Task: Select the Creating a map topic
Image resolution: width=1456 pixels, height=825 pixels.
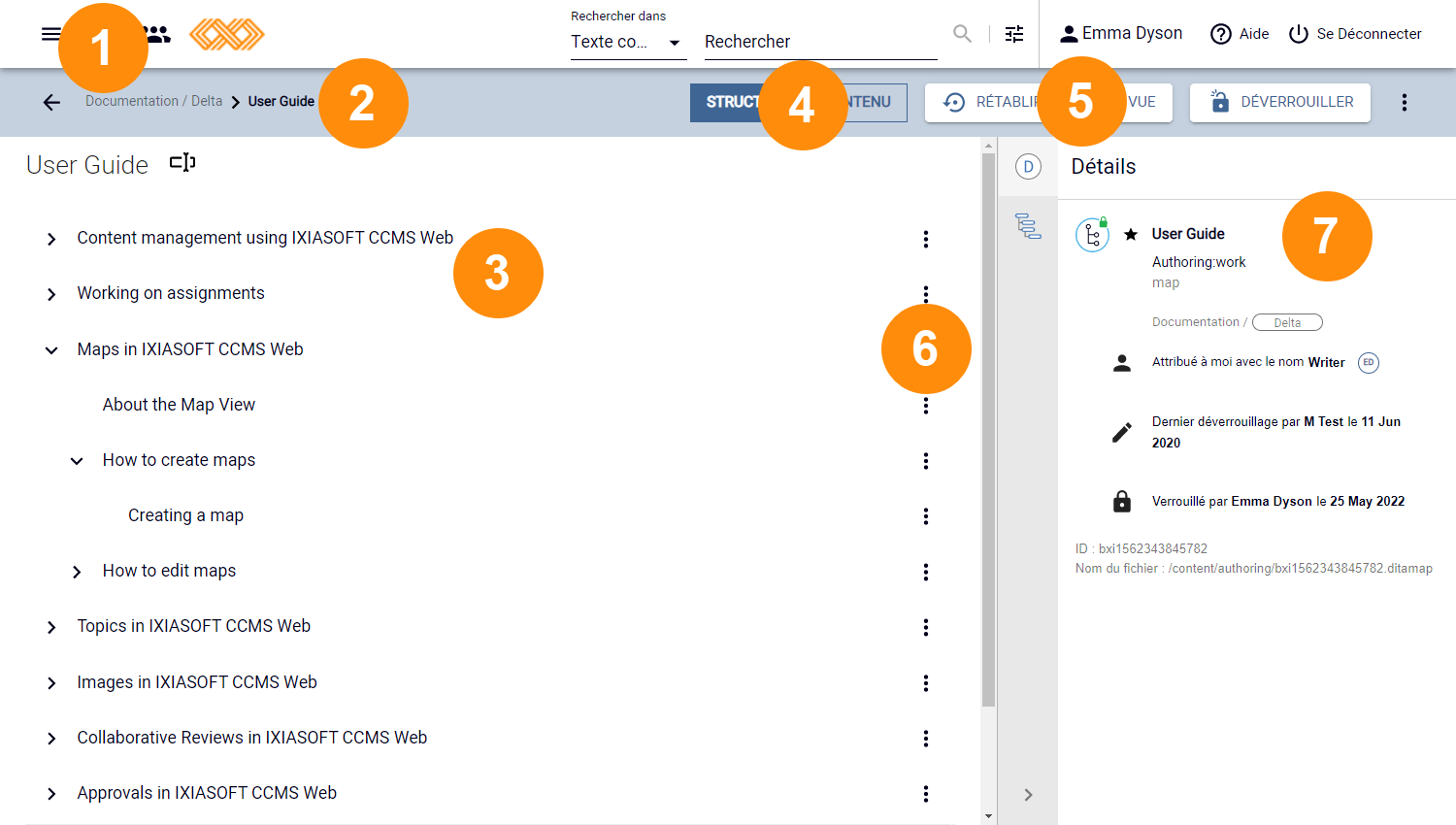Action: point(185,515)
